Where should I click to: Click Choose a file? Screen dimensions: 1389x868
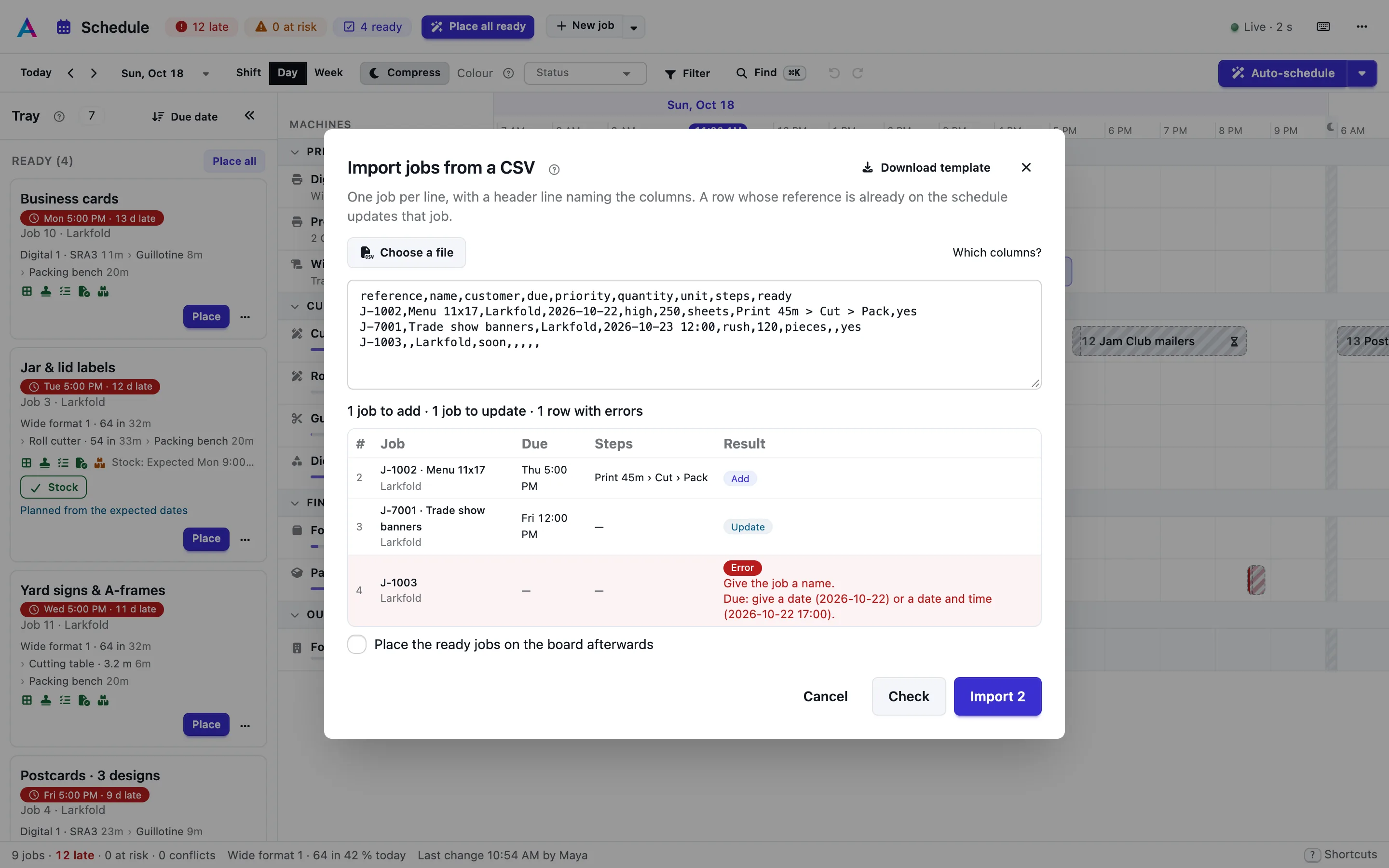click(x=407, y=253)
